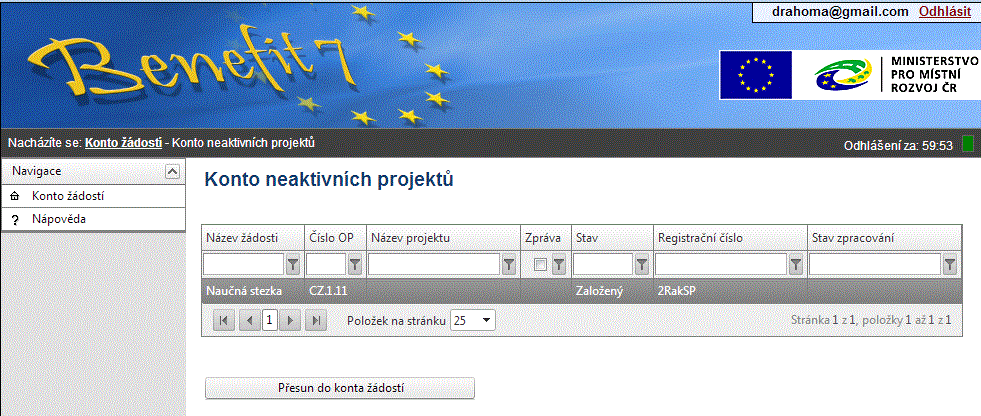
Task: Click the Stránka 1 z 1 pager summary
Action: click(x=872, y=320)
